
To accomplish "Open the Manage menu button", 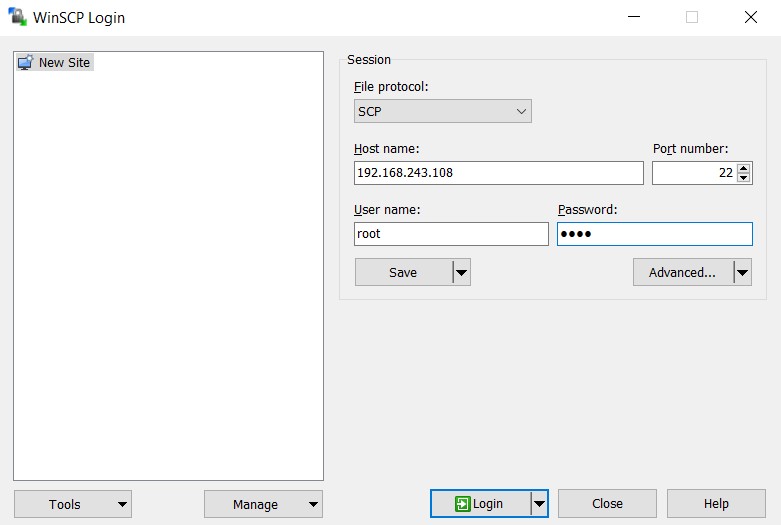I will point(263,504).
